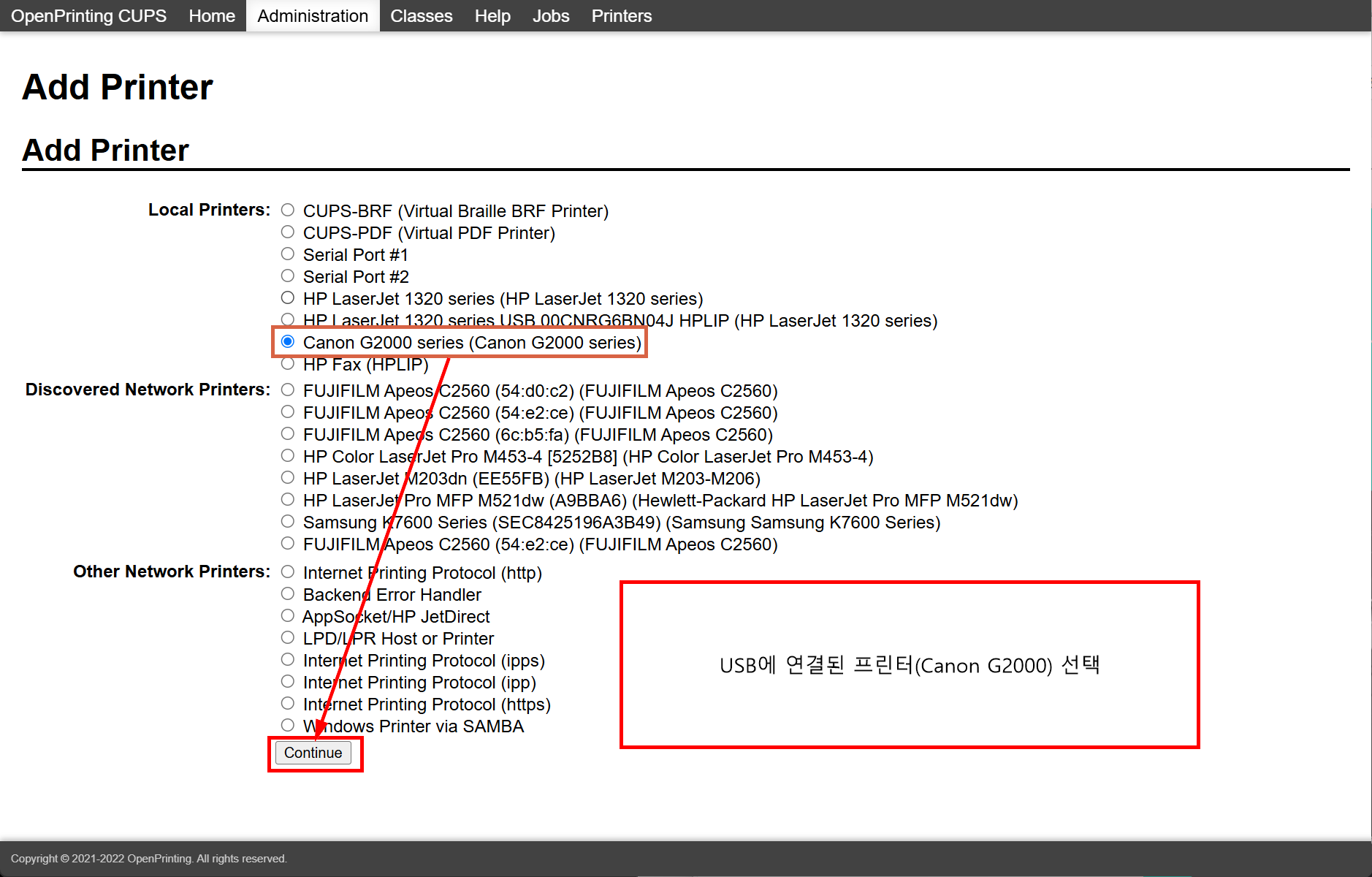Select FUJIFILM Apeos C2560 (6c:b5:fa) printer
The height and width of the screenshot is (877, 1372).
tap(288, 434)
